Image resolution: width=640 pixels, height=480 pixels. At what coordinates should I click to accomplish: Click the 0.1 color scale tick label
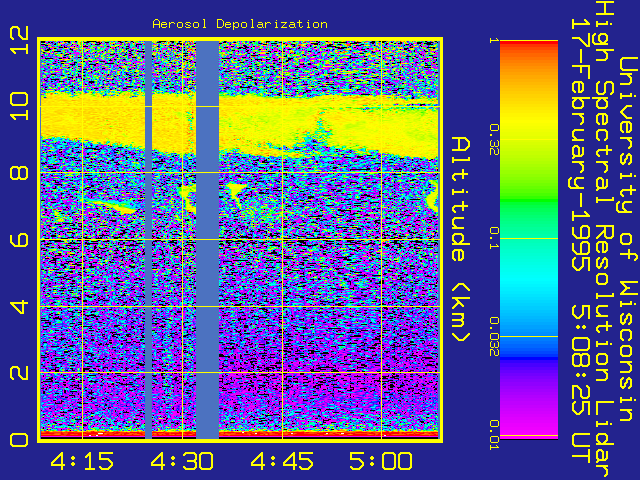coord(494,238)
